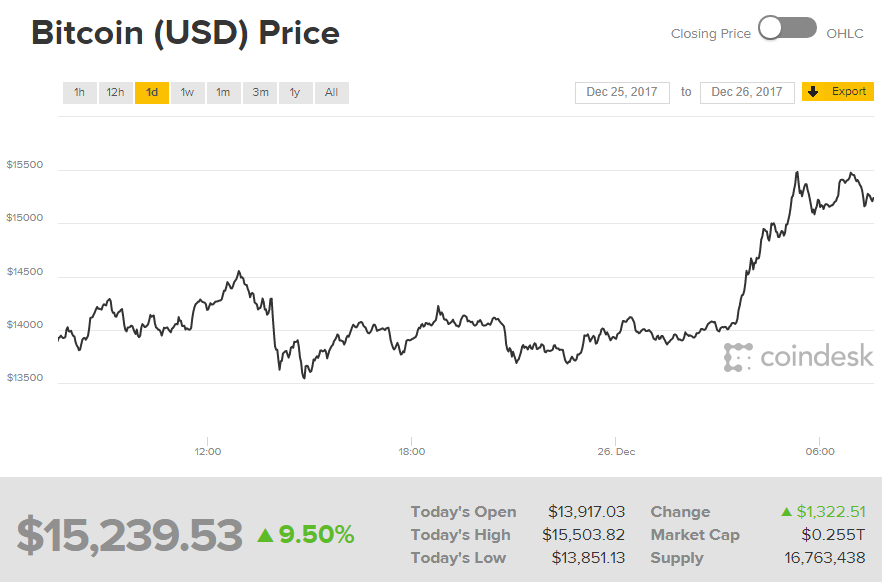Open the start date field Dec 25, 2017

coord(621,91)
